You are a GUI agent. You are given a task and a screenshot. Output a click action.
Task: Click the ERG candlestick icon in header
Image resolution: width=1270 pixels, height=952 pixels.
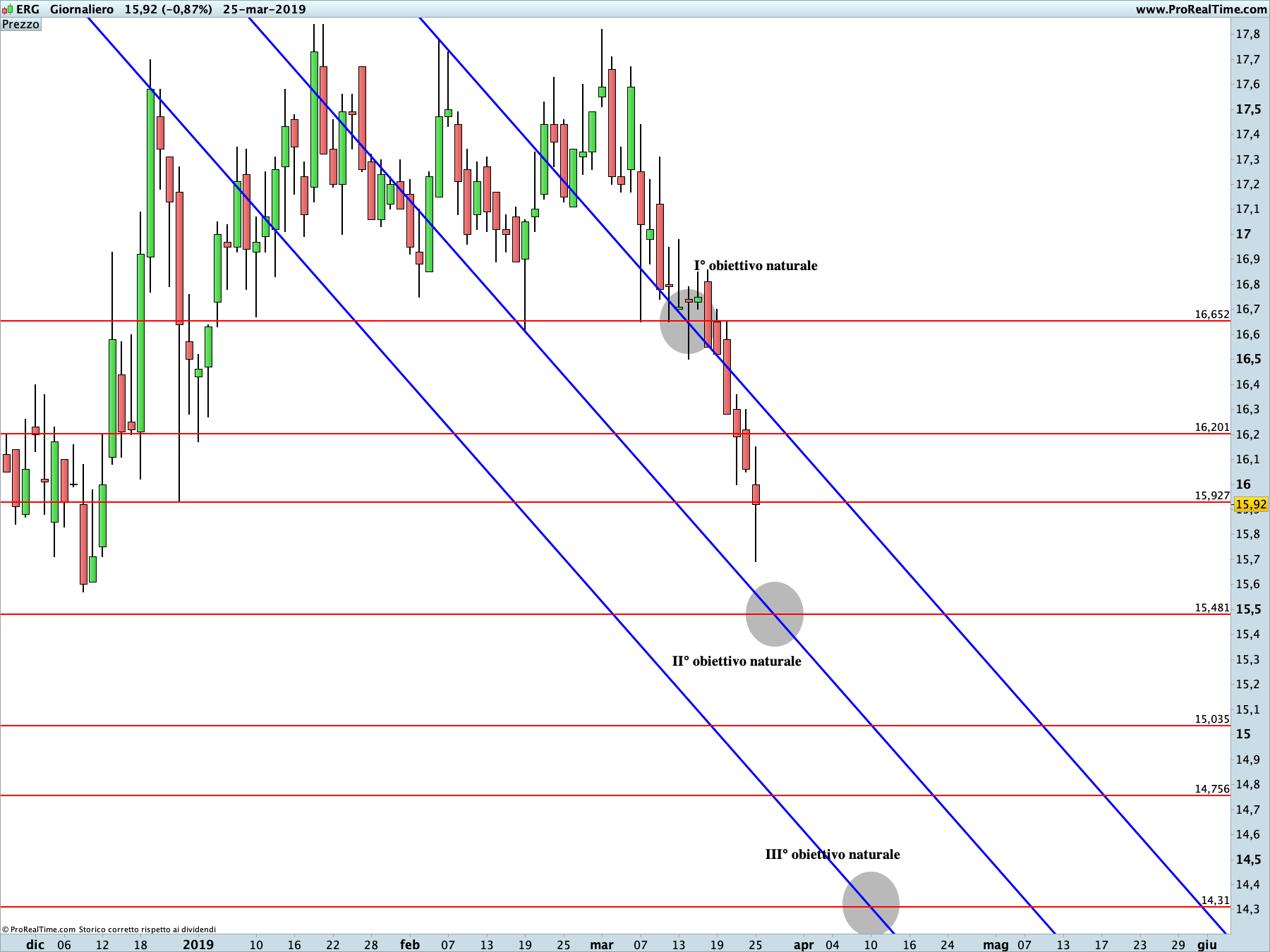tap(8, 9)
